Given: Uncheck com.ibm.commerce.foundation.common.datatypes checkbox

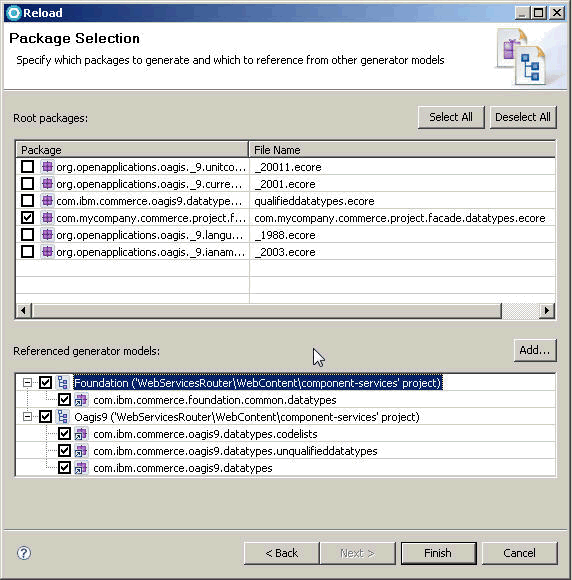Looking at the screenshot, I should coord(64,400).
